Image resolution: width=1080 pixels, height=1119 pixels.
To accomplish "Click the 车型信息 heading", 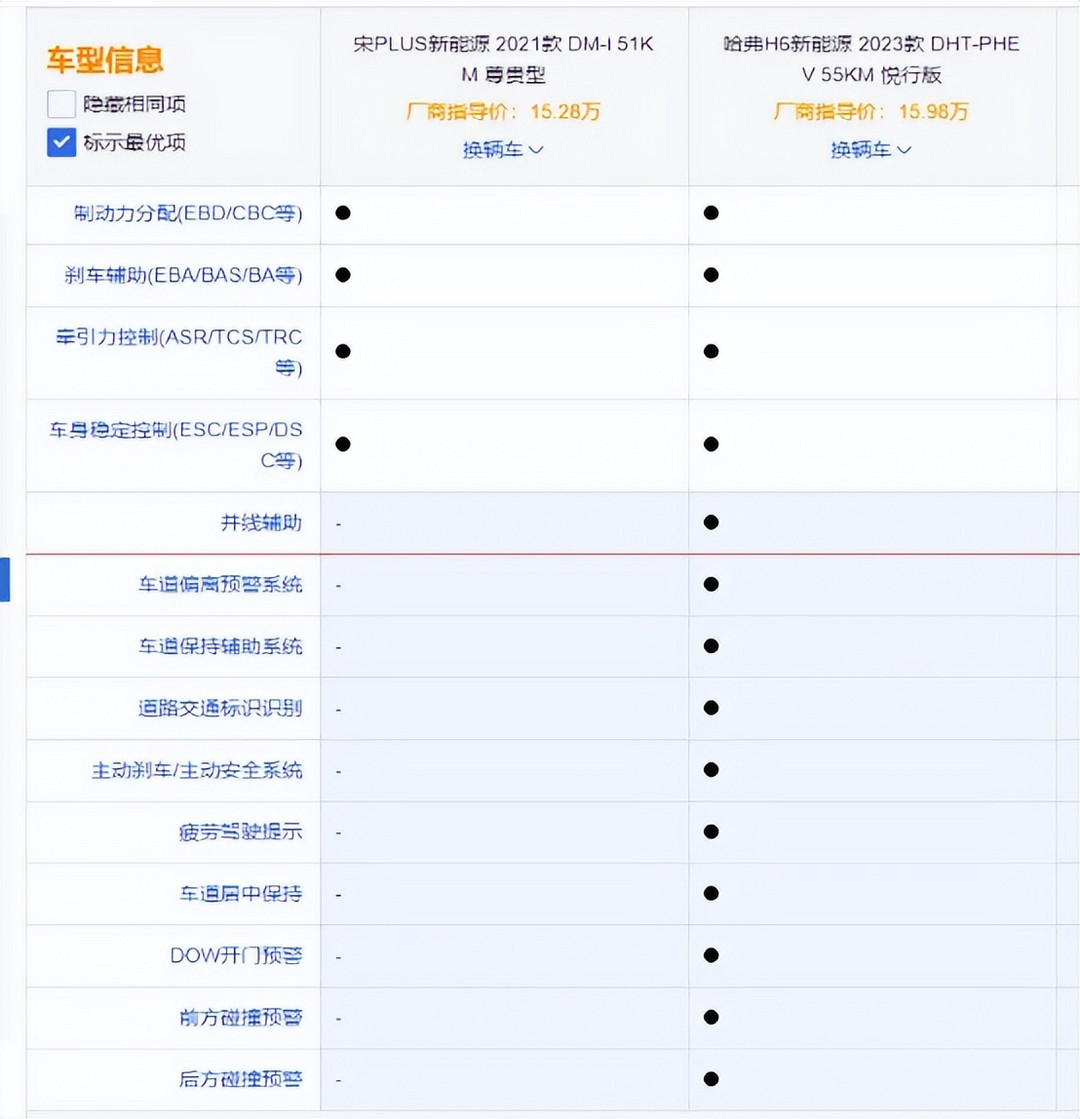I will (x=105, y=60).
